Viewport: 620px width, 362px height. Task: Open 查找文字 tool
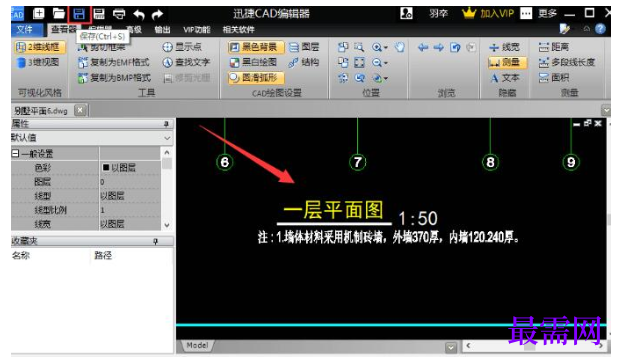coord(186,62)
